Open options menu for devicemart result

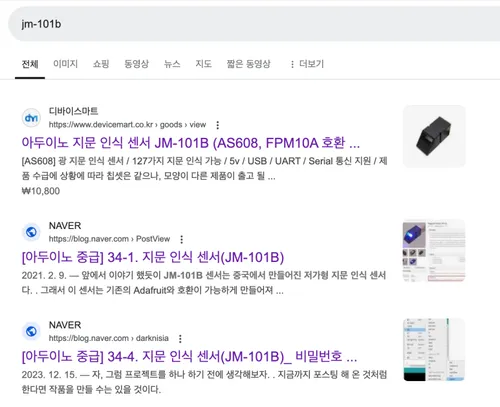[x=218, y=125]
